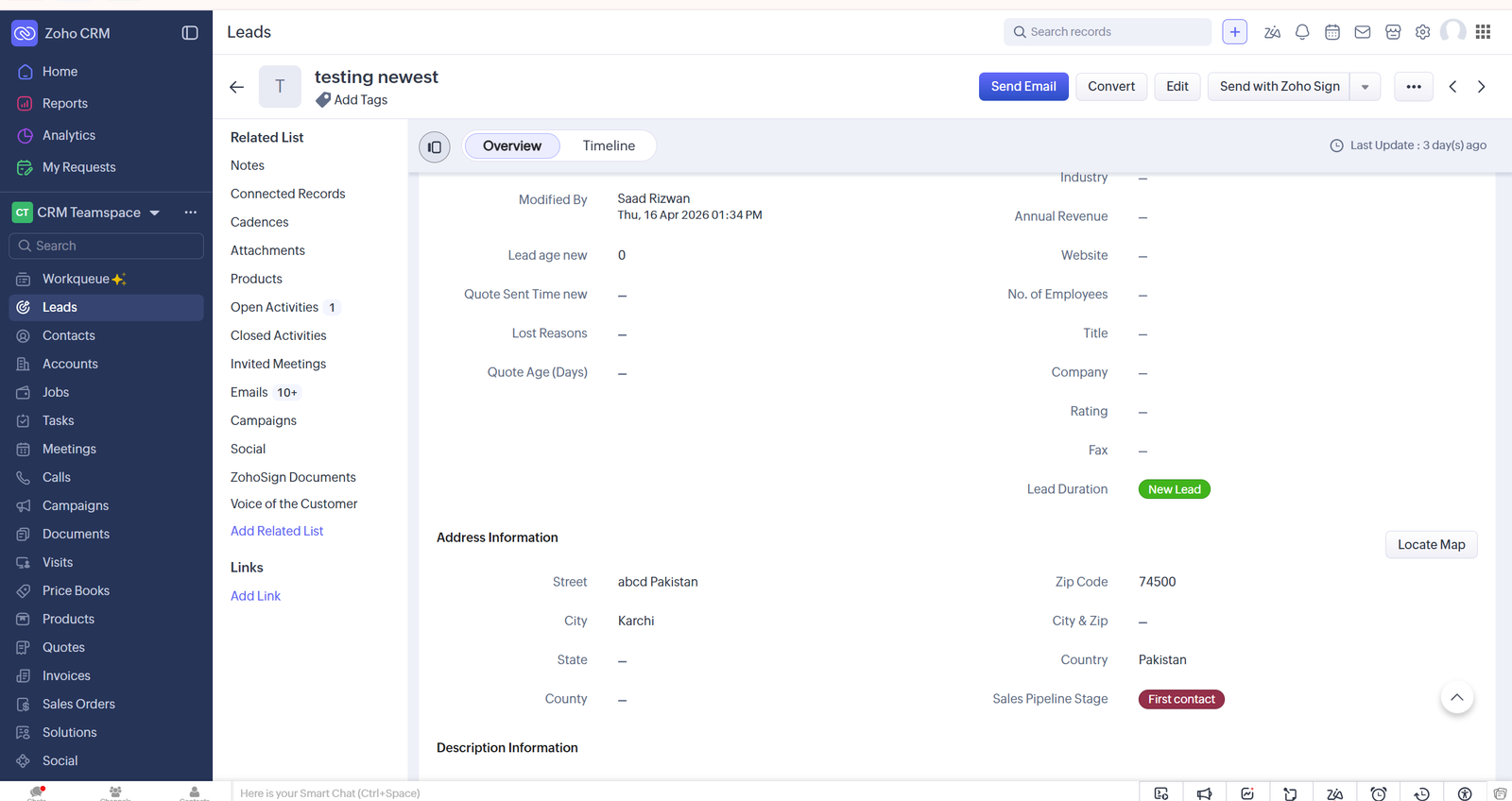Open the more actions ellipsis button
This screenshot has width=1512, height=801.
pos(1414,86)
